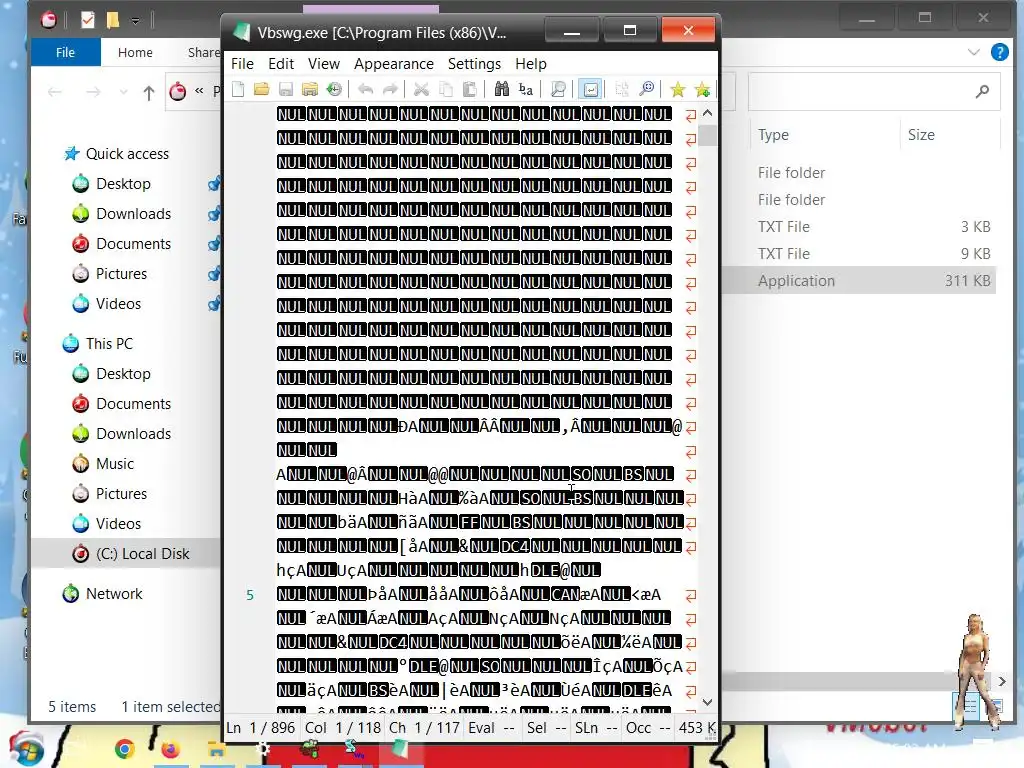1024x768 pixels.
Task: Click the Type column header
Action: [773, 135]
